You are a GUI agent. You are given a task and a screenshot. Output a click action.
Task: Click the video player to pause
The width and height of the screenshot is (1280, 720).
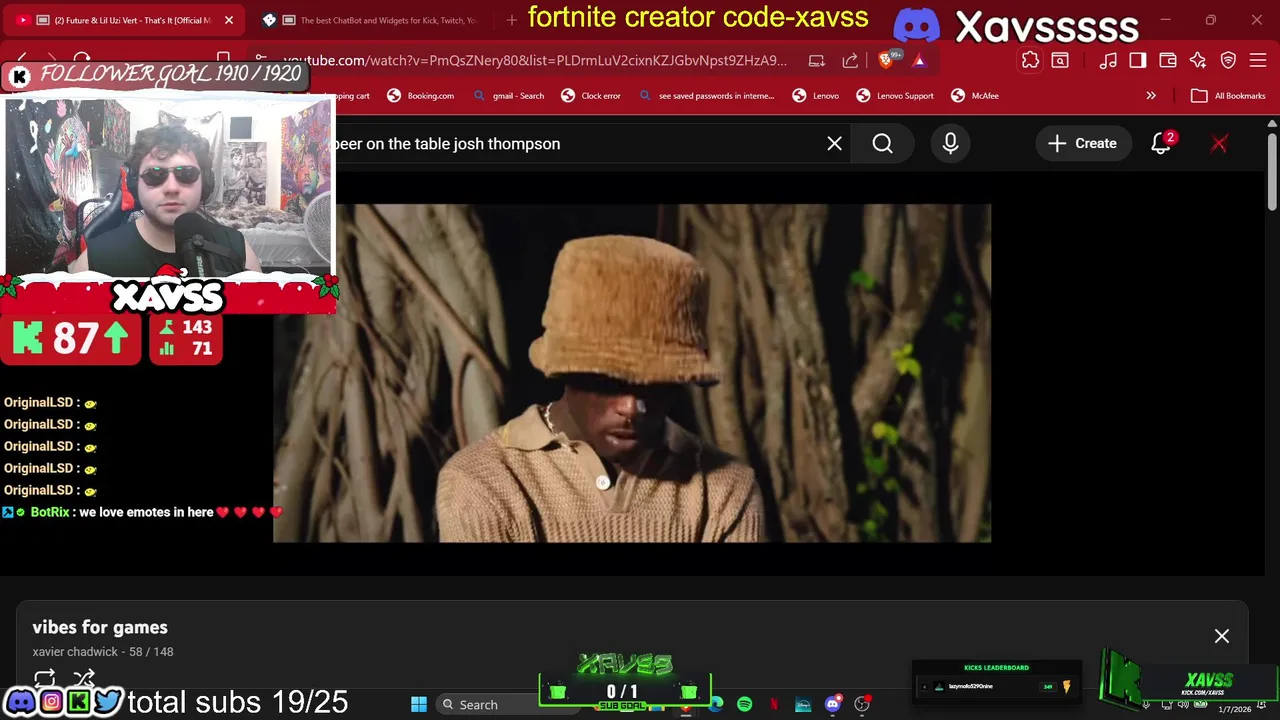point(632,373)
